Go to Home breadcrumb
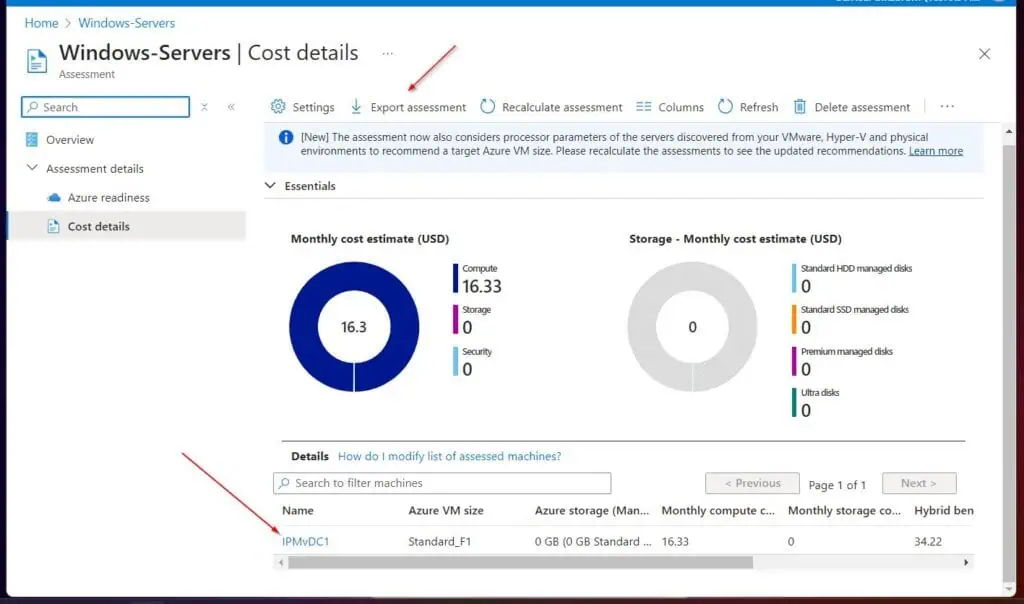This screenshot has width=1024, height=604. (x=41, y=23)
